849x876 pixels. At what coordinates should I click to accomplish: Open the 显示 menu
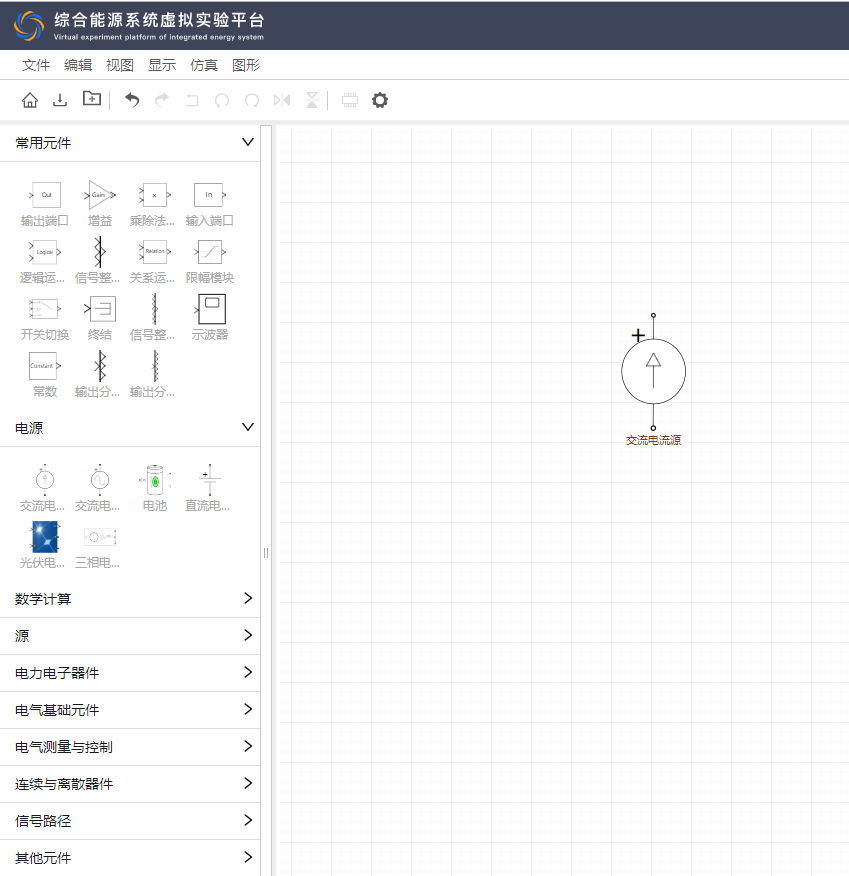(162, 65)
